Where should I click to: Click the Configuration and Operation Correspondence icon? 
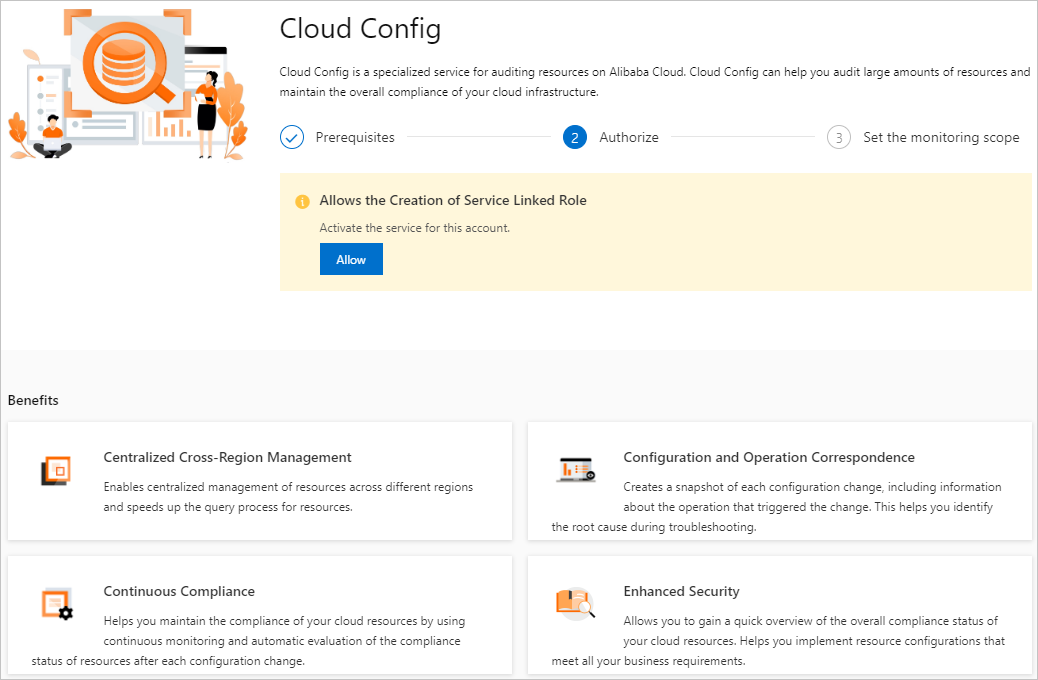(x=575, y=470)
